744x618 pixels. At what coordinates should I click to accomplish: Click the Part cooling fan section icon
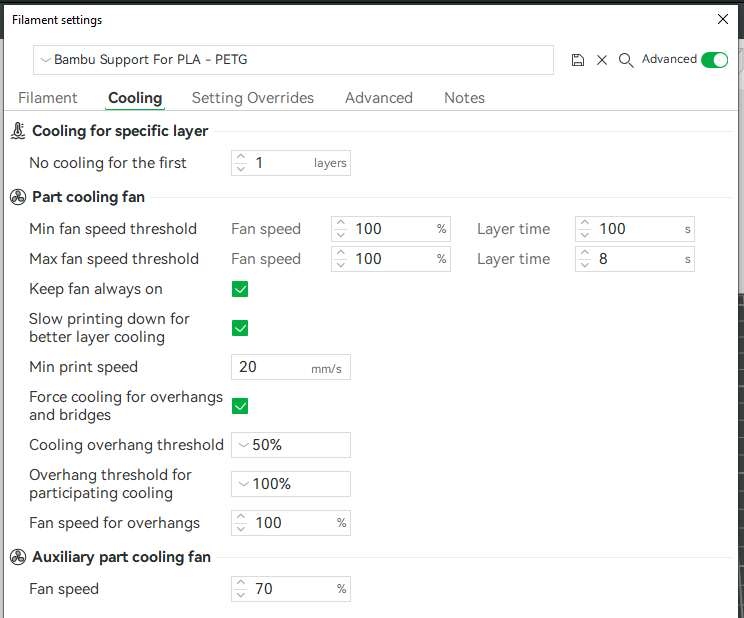click(x=18, y=197)
